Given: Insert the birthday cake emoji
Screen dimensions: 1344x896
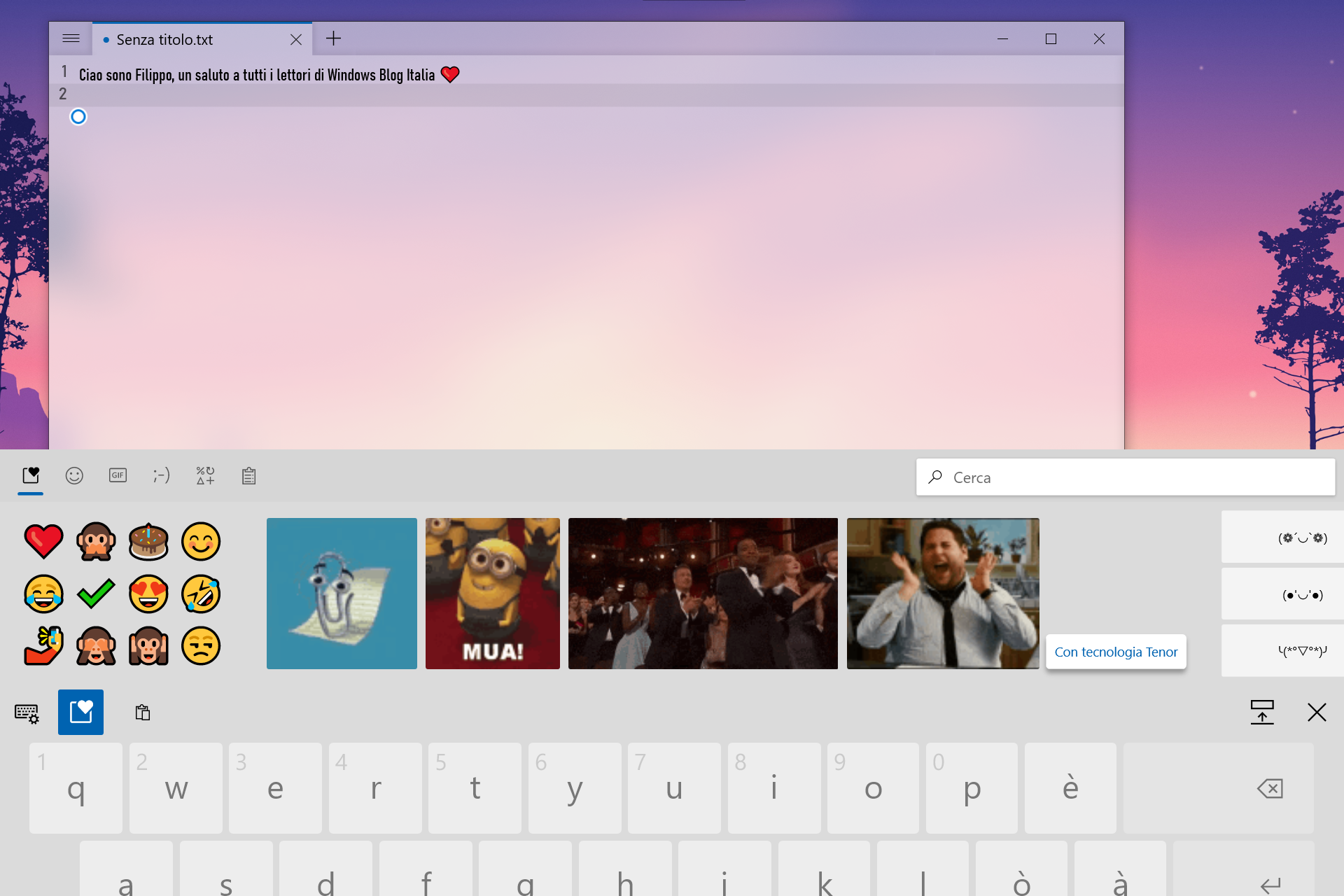Looking at the screenshot, I should click(148, 541).
